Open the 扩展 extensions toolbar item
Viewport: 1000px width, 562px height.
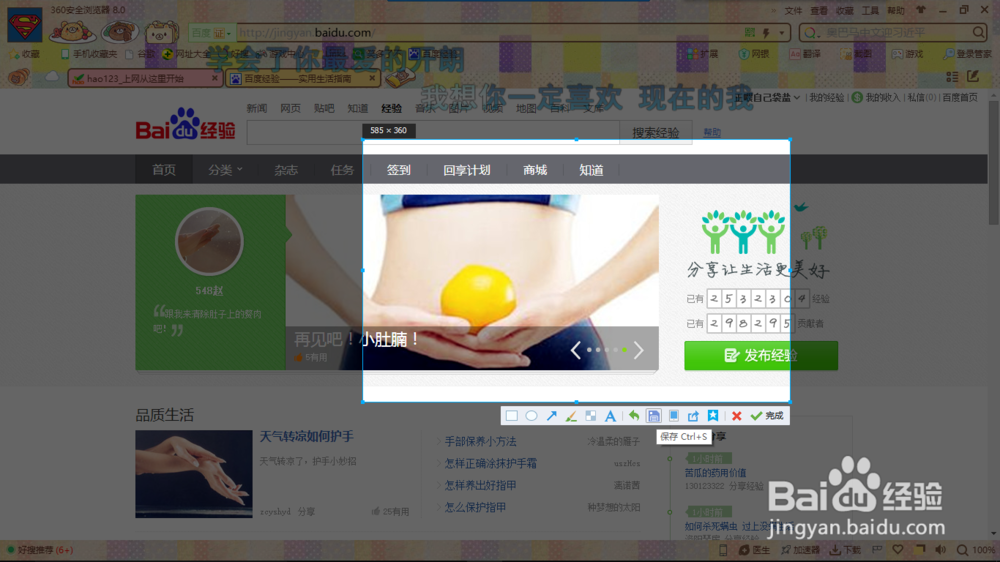[703, 54]
